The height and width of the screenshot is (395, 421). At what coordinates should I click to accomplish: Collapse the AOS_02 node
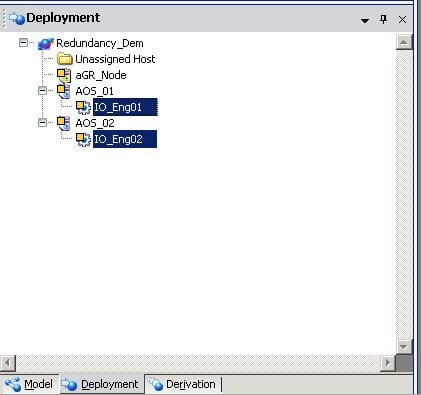42,122
